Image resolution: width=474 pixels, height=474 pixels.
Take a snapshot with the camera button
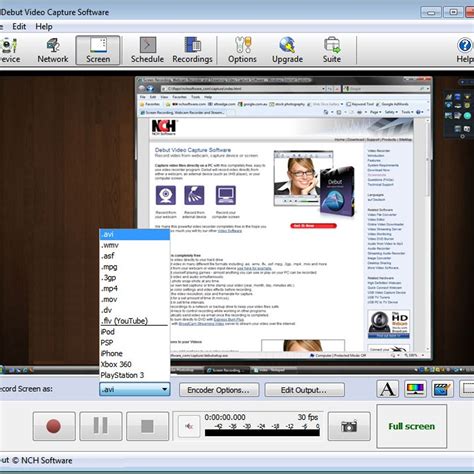[x=349, y=426]
